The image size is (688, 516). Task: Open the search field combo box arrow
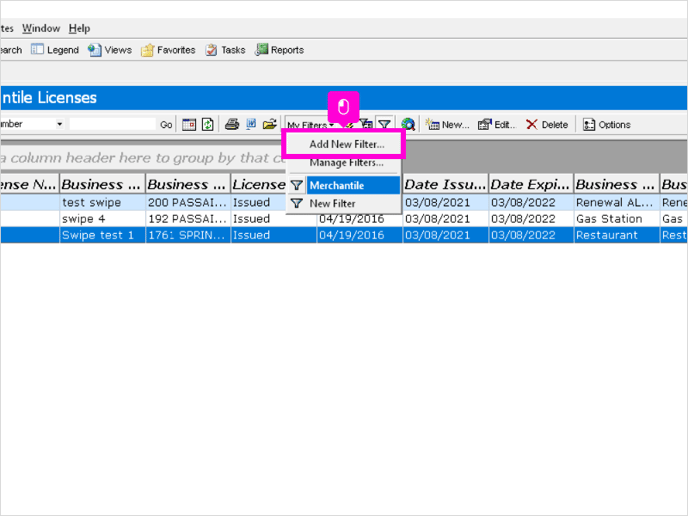[59, 124]
